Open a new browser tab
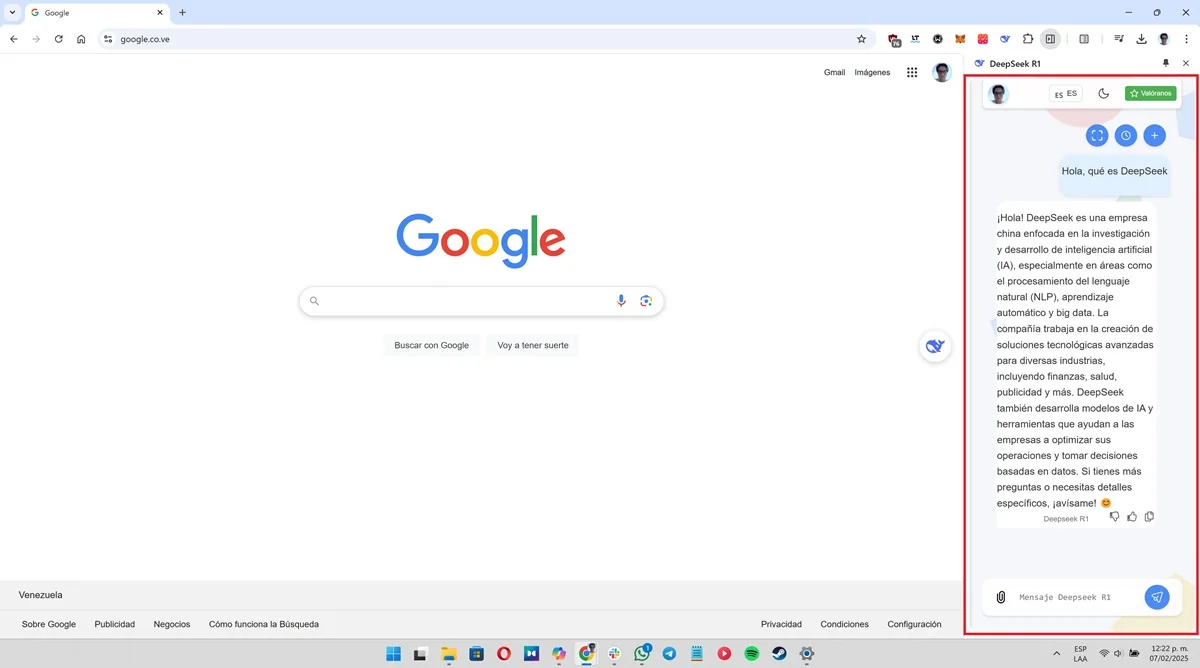The image size is (1200, 668). (x=182, y=13)
